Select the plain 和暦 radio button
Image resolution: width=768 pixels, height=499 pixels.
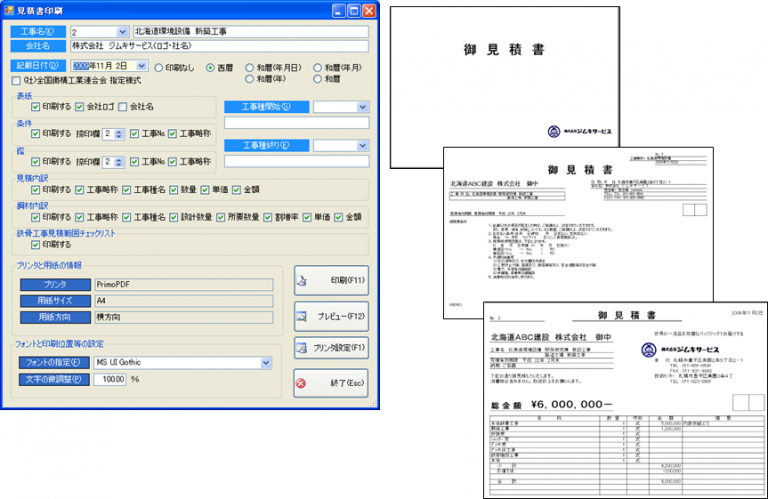pyautogui.click(x=318, y=78)
